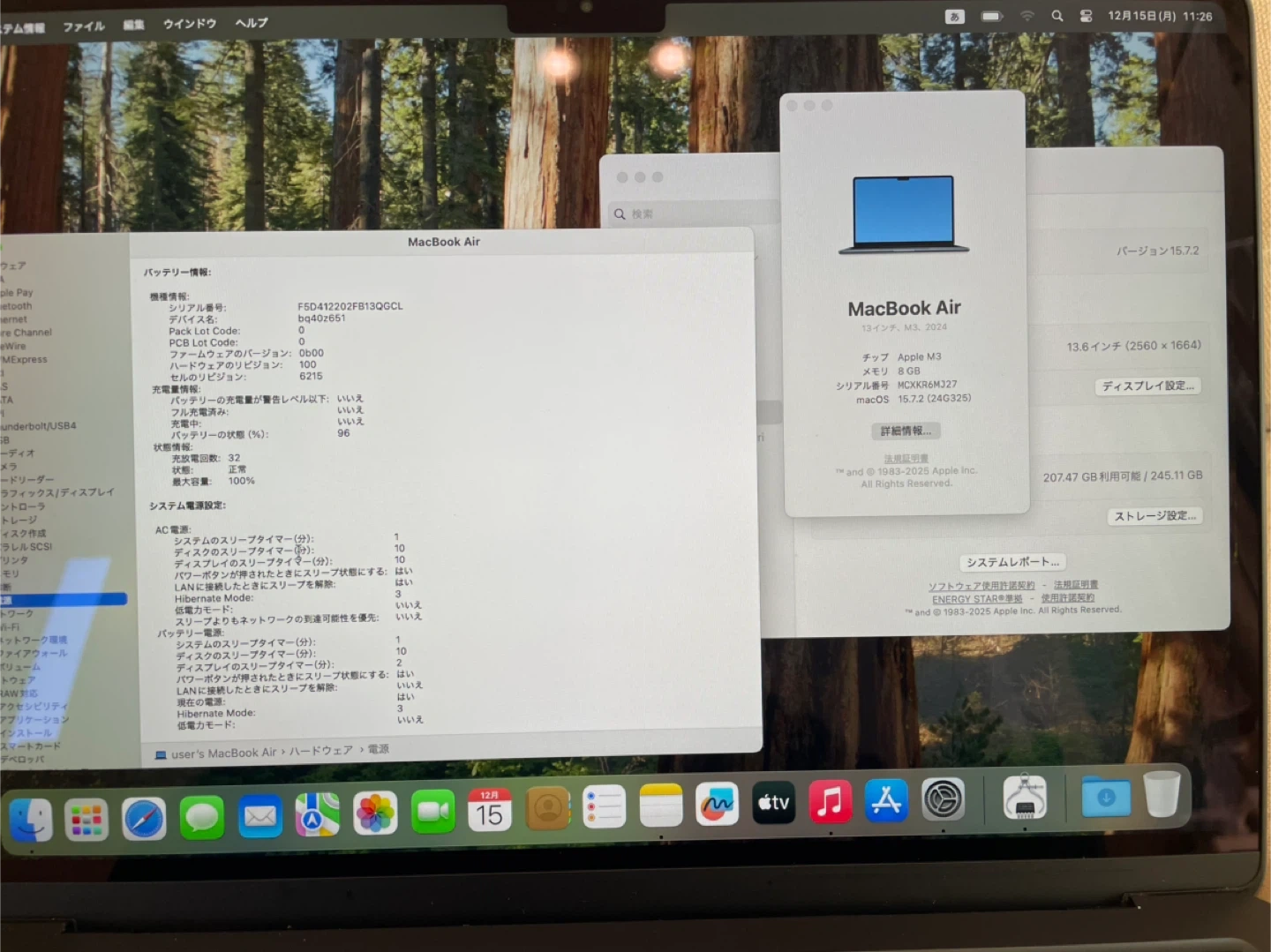The width and height of the screenshot is (1271, 952).
Task: Open Finder from the Dock
Action: click(31, 820)
